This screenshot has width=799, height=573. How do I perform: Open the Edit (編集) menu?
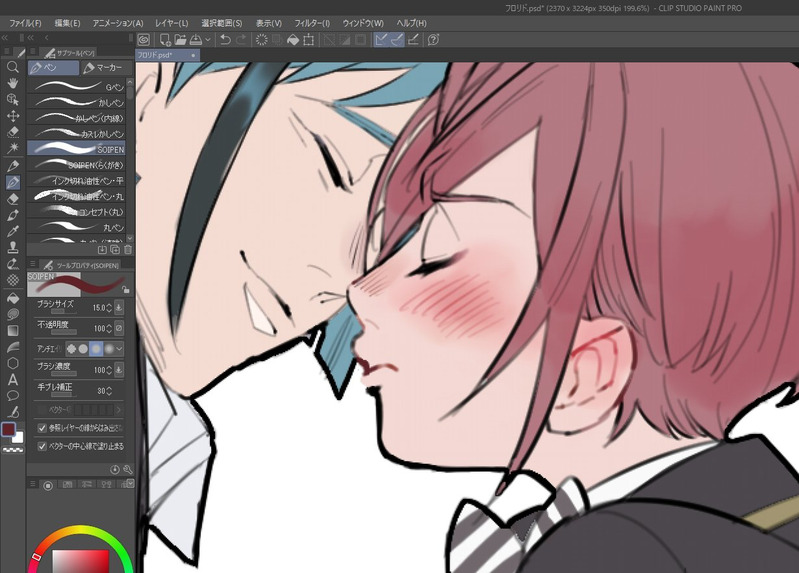coord(67,23)
